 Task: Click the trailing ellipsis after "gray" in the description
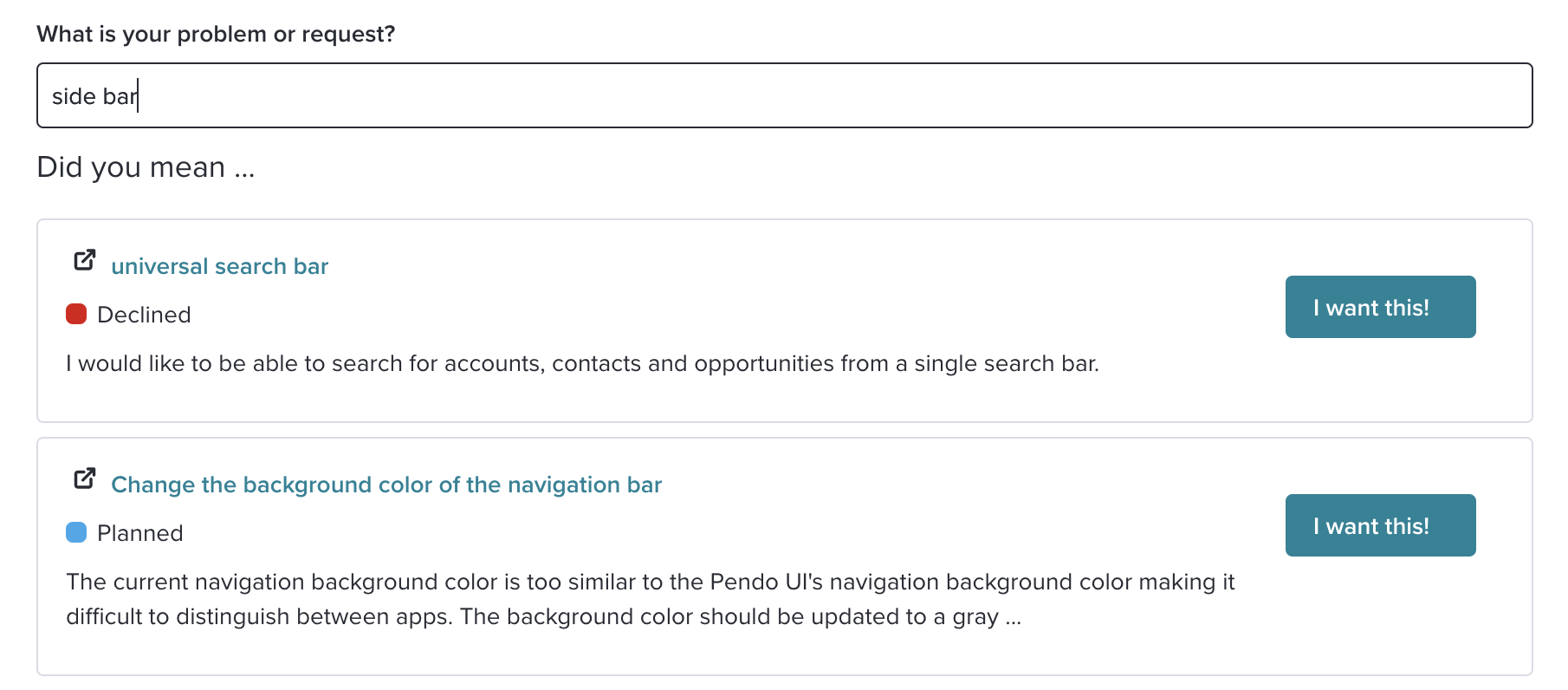point(1014,619)
